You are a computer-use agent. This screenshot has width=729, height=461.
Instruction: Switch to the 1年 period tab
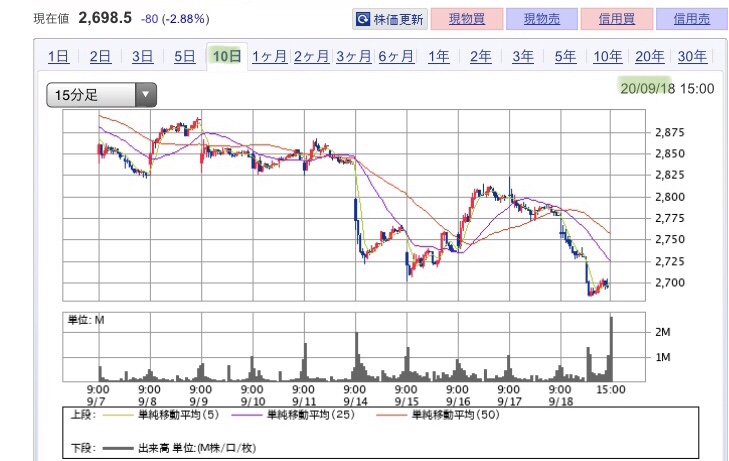(438, 57)
